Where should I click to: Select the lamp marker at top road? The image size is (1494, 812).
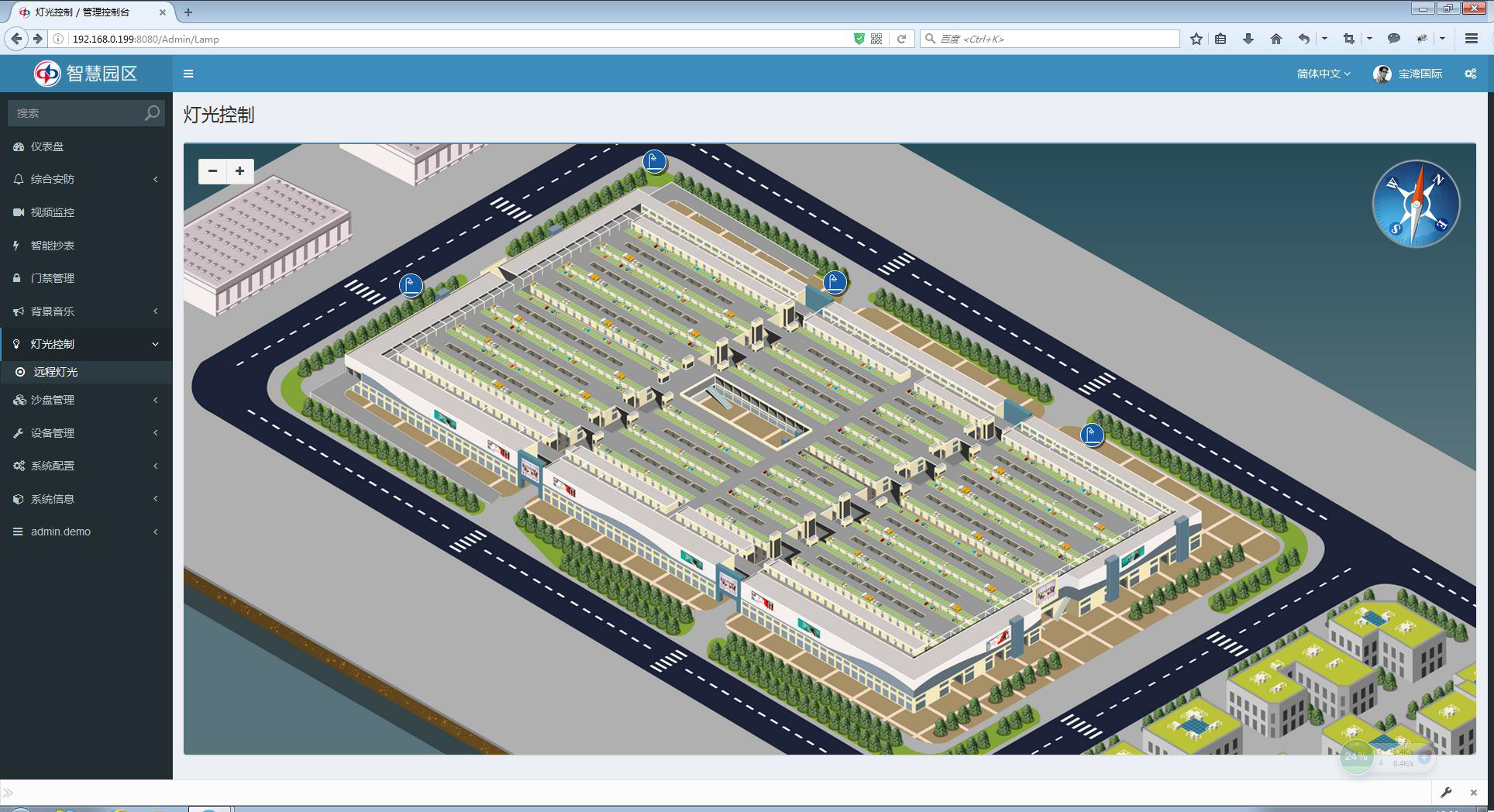tap(654, 162)
